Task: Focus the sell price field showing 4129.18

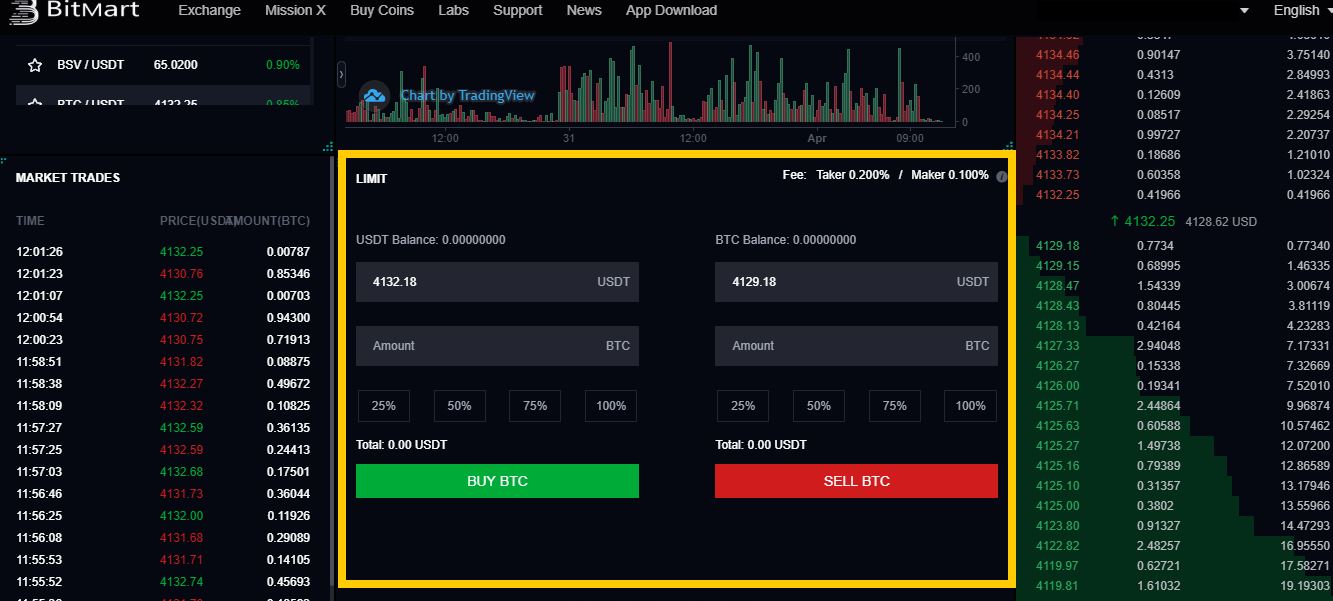Action: point(856,282)
